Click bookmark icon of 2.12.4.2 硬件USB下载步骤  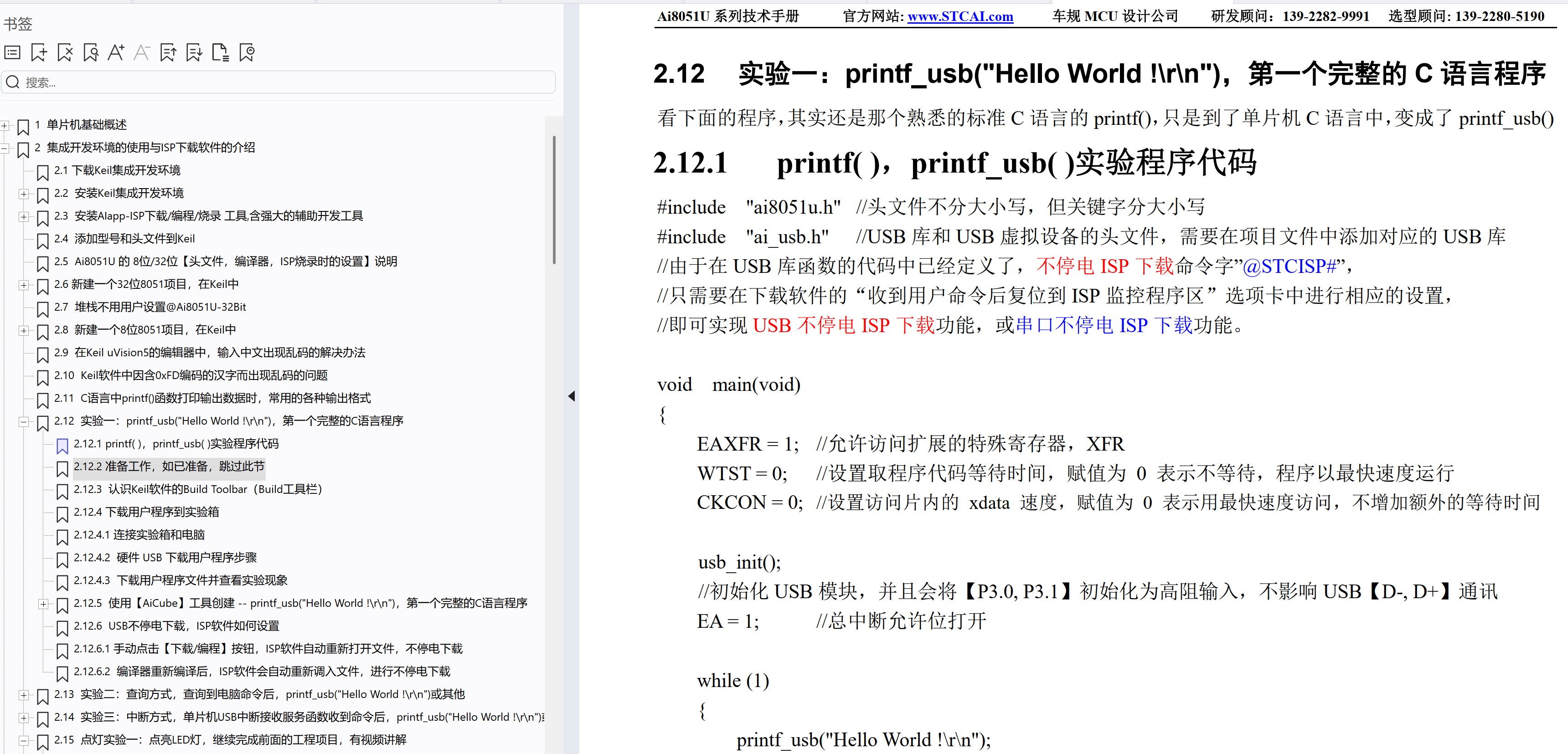click(x=62, y=559)
